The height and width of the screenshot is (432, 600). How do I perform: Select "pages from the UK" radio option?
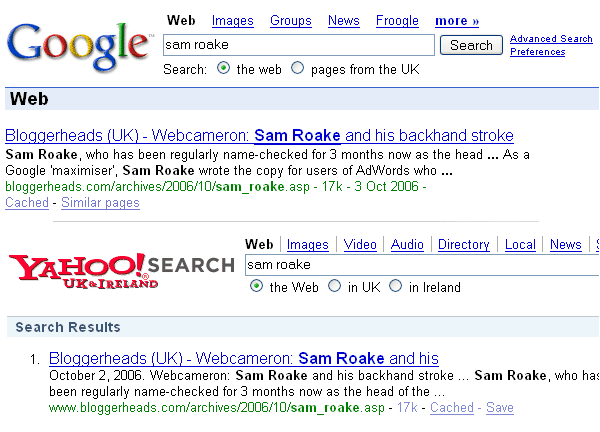[298, 69]
